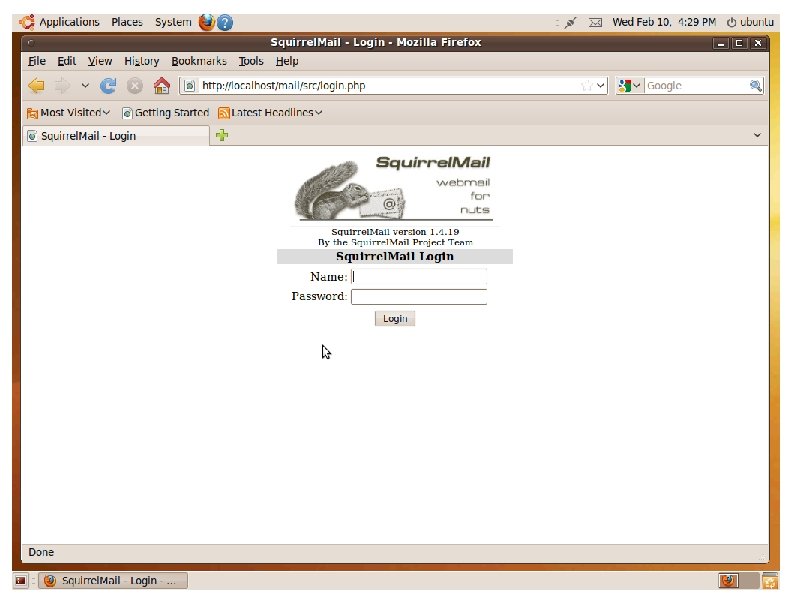This screenshot has width=794, height=595.
Task: Open the list all tabs dropdown
Action: click(757, 135)
